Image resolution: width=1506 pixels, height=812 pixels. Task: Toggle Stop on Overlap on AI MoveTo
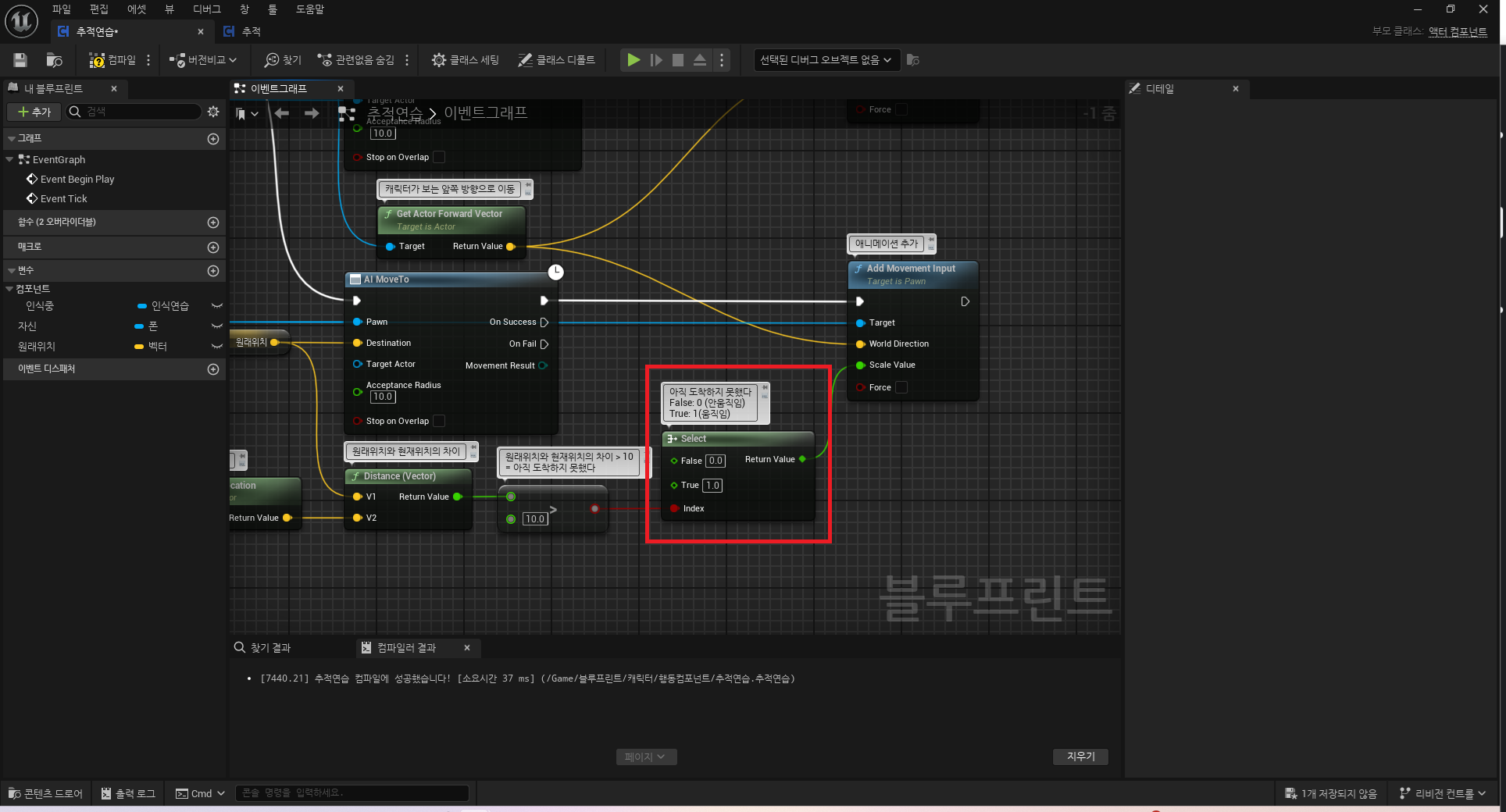point(439,421)
